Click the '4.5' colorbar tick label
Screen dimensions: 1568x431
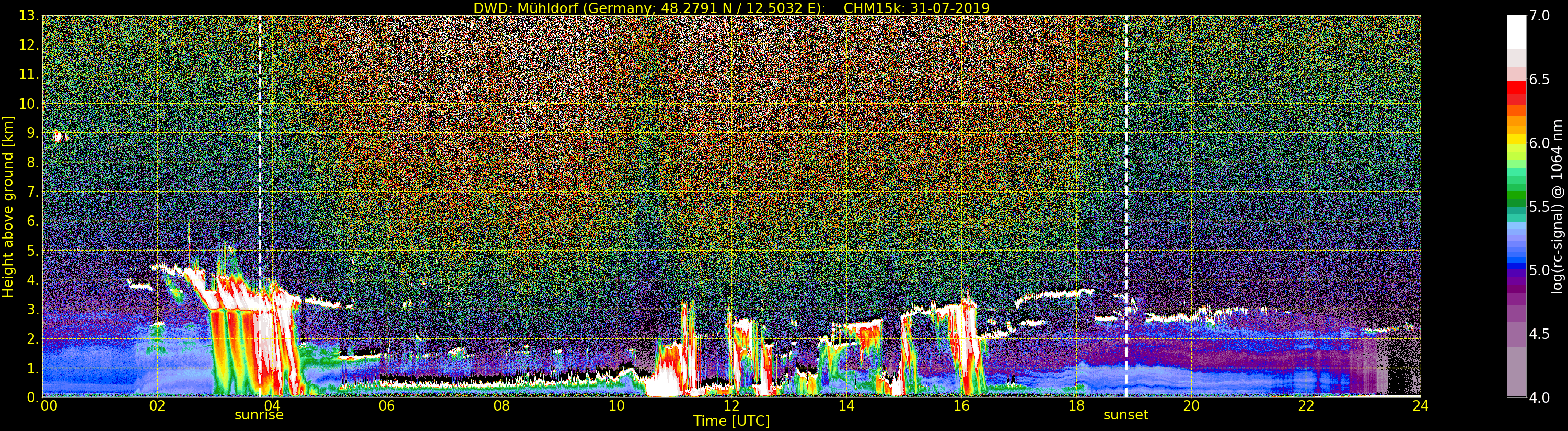pos(1539,334)
